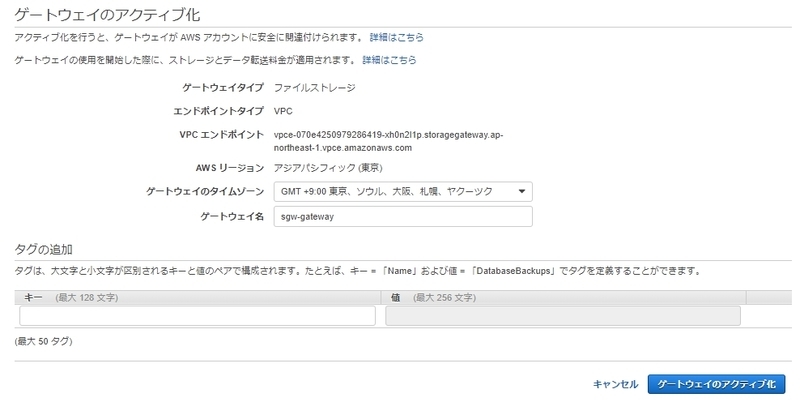Click the ゲートウェイタイプ label
Screen dimensions: 800x402
223,88
